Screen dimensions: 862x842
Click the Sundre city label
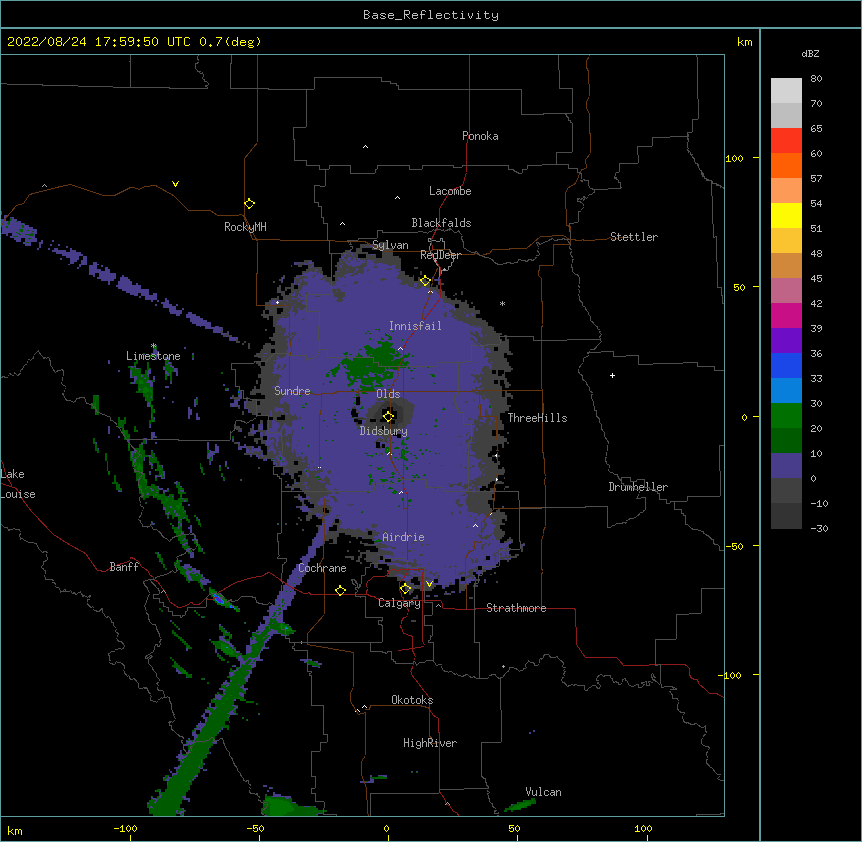[x=292, y=391]
